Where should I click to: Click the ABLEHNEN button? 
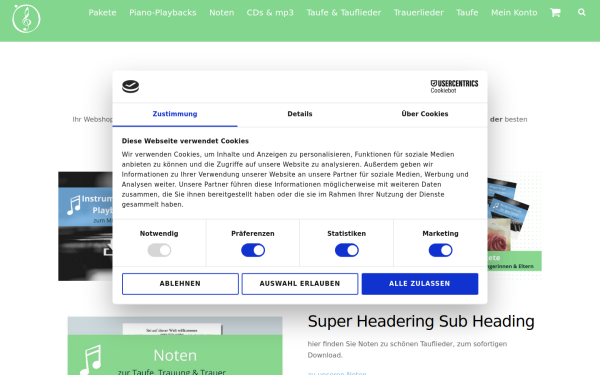click(x=180, y=284)
